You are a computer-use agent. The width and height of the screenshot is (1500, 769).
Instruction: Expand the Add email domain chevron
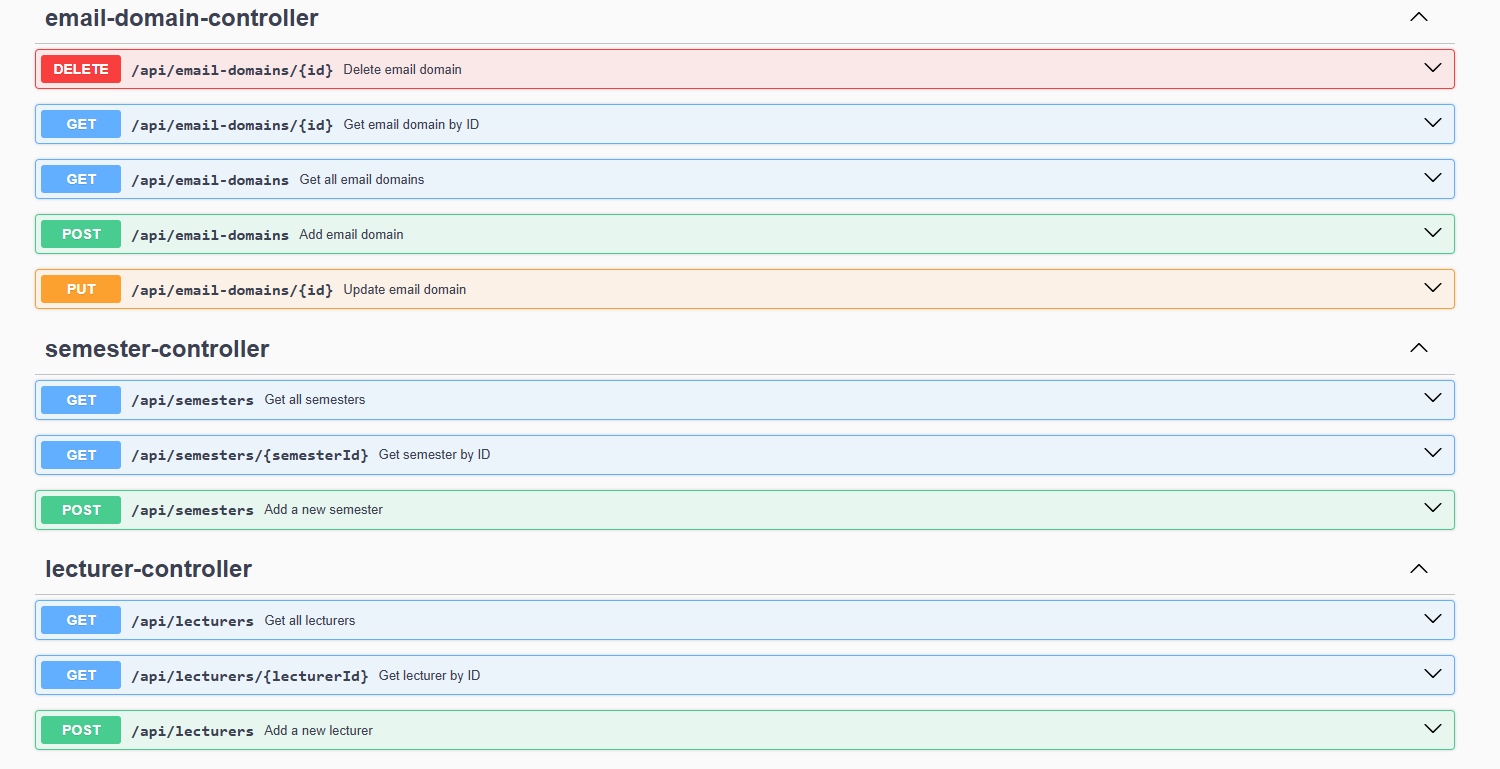pyautogui.click(x=1432, y=233)
